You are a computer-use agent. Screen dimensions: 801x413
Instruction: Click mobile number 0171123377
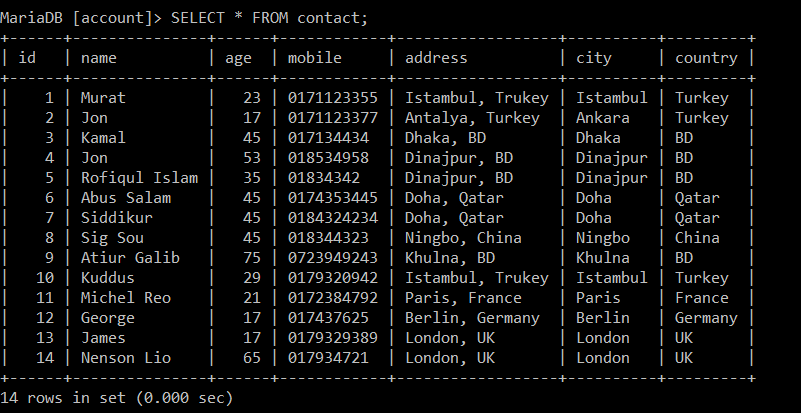point(333,118)
